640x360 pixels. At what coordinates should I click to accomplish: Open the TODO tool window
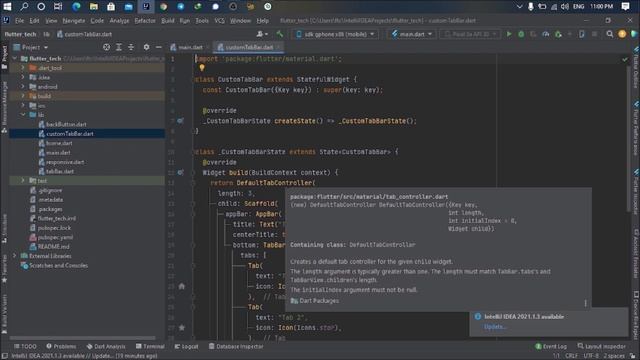[25, 347]
